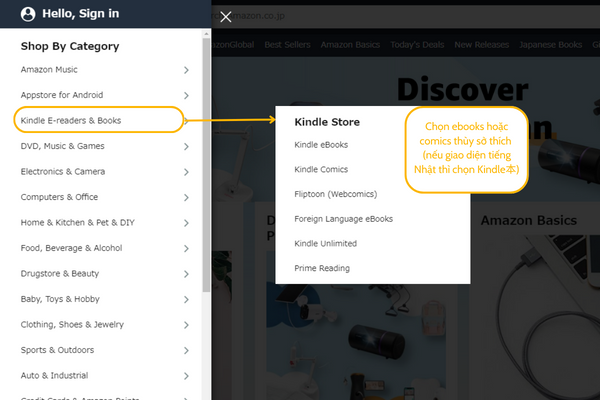
Task: Select Electronics & Camera category
Action: tap(63, 171)
